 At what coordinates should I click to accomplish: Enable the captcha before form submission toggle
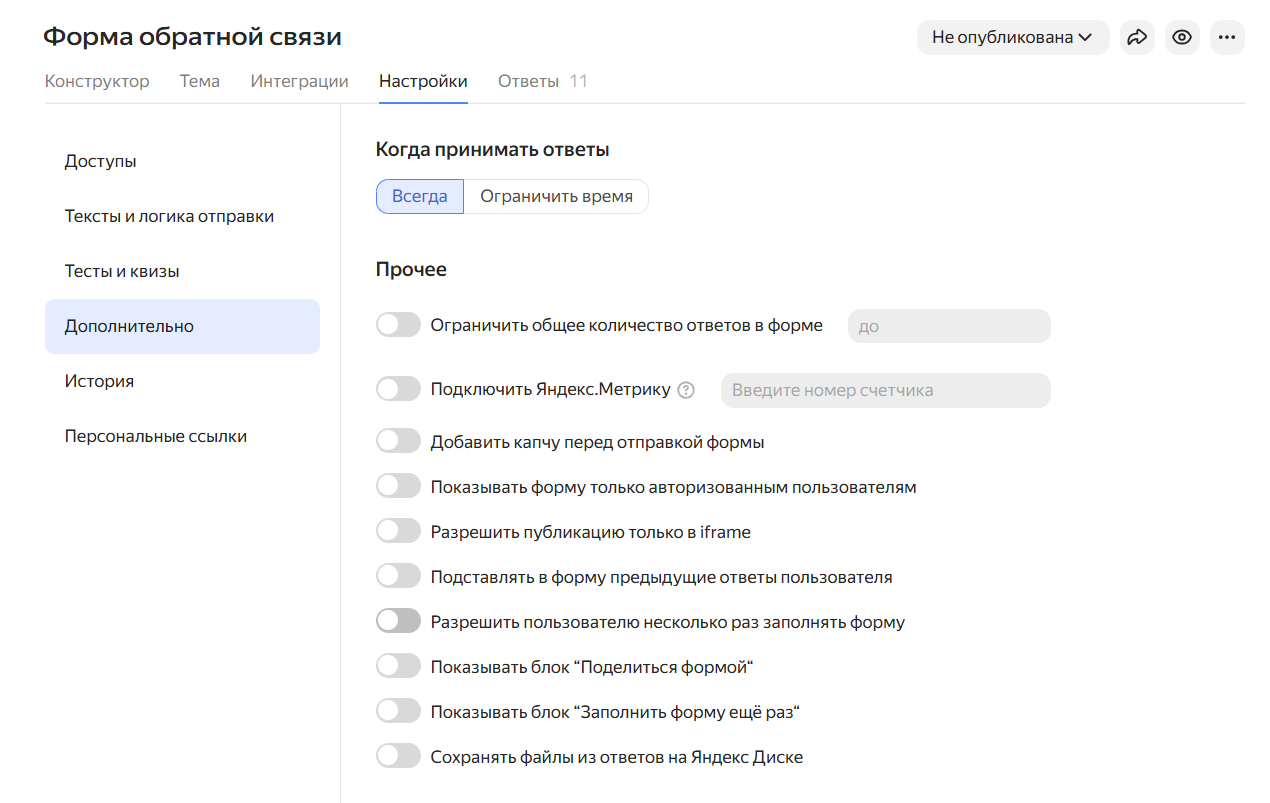click(x=398, y=441)
